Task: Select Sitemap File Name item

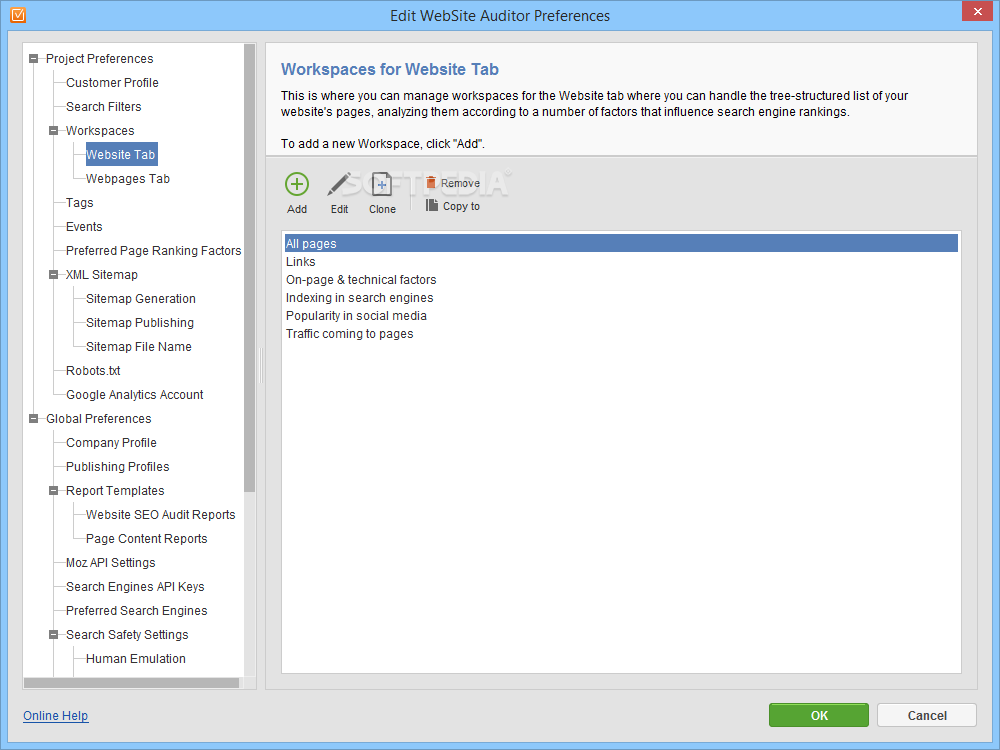Action: tap(138, 347)
